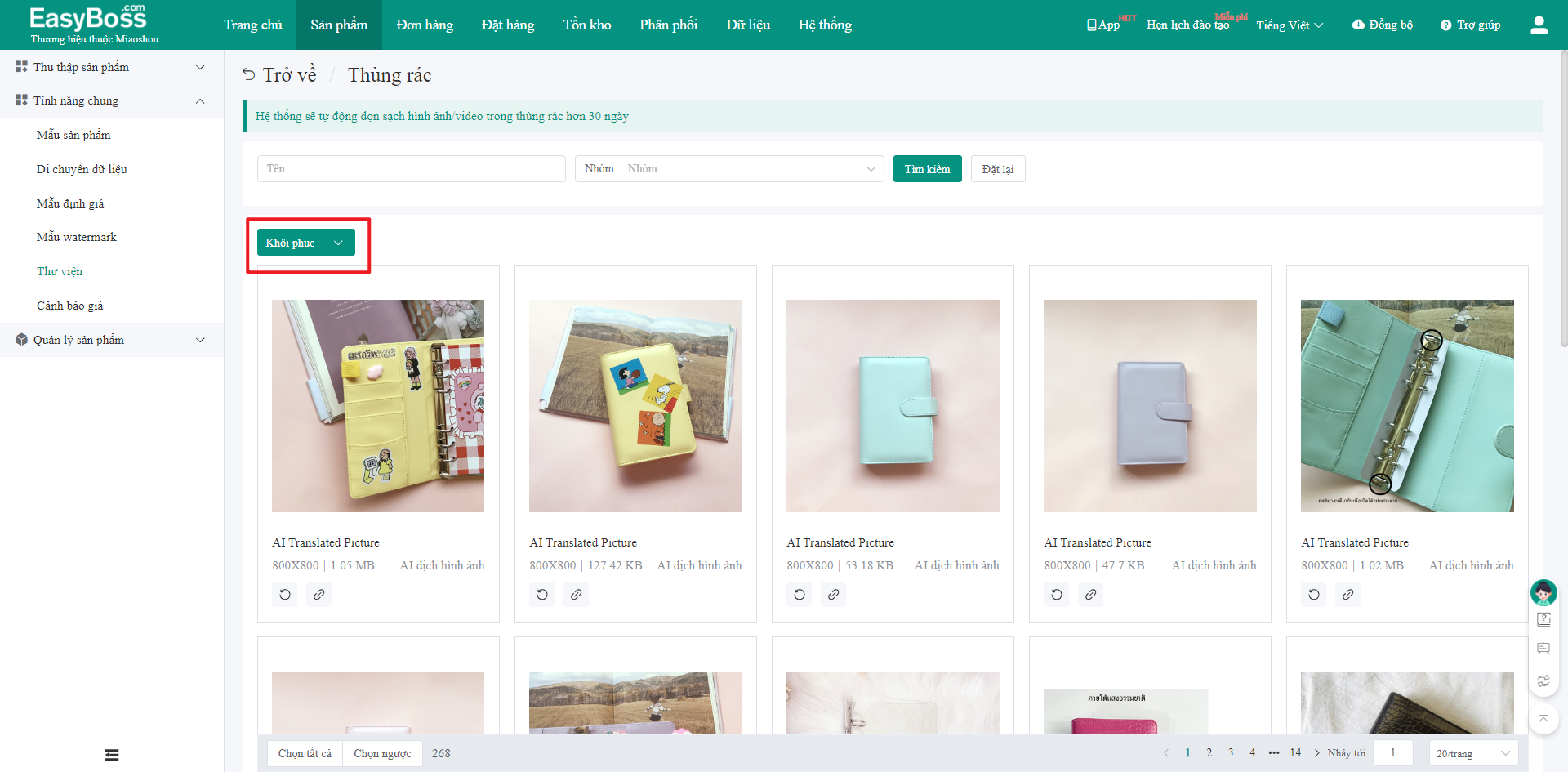The height and width of the screenshot is (772, 1568).
Task: Click the back-to-top floating icon
Action: (1543, 719)
